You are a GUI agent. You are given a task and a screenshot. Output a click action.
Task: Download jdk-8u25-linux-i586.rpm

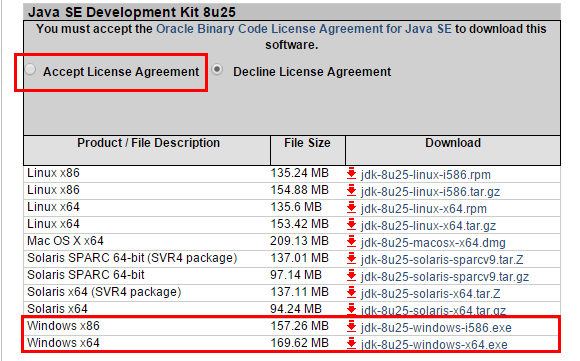[x=426, y=175]
